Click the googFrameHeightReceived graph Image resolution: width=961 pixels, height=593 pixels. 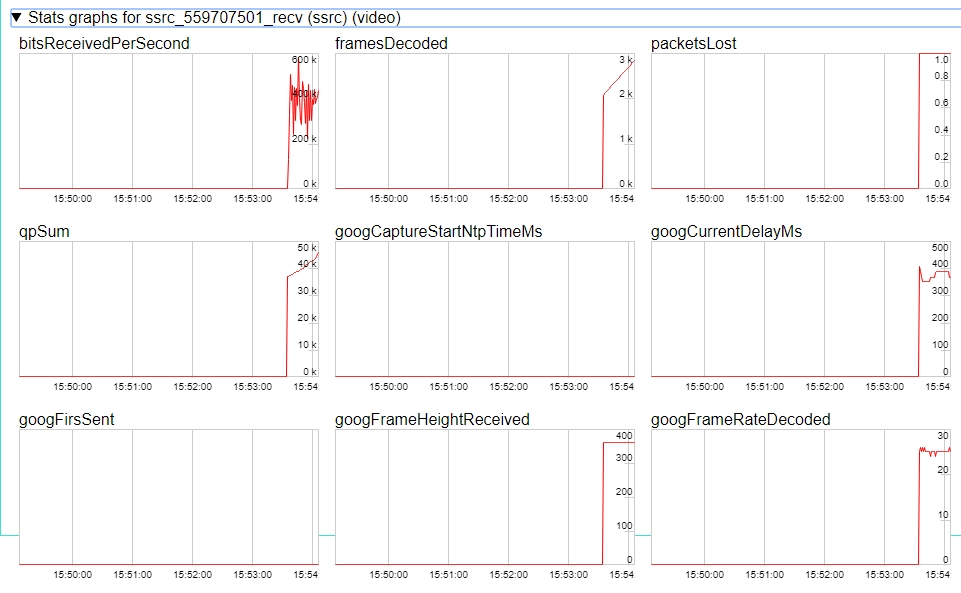[x=484, y=497]
